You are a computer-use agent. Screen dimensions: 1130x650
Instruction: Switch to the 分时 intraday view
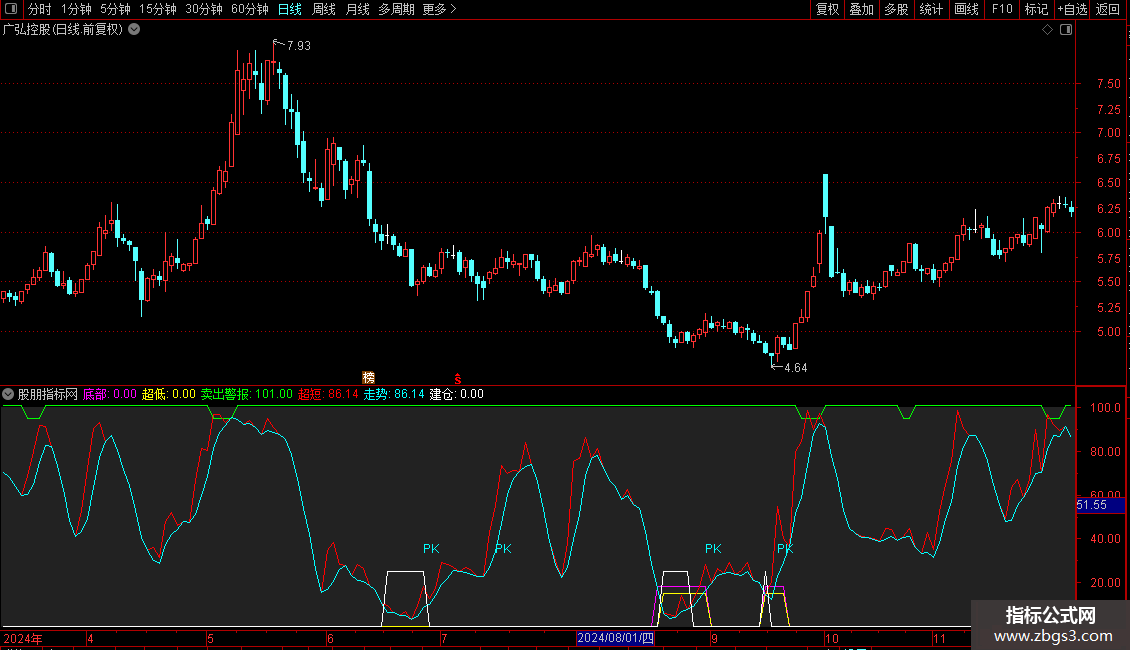pos(40,9)
